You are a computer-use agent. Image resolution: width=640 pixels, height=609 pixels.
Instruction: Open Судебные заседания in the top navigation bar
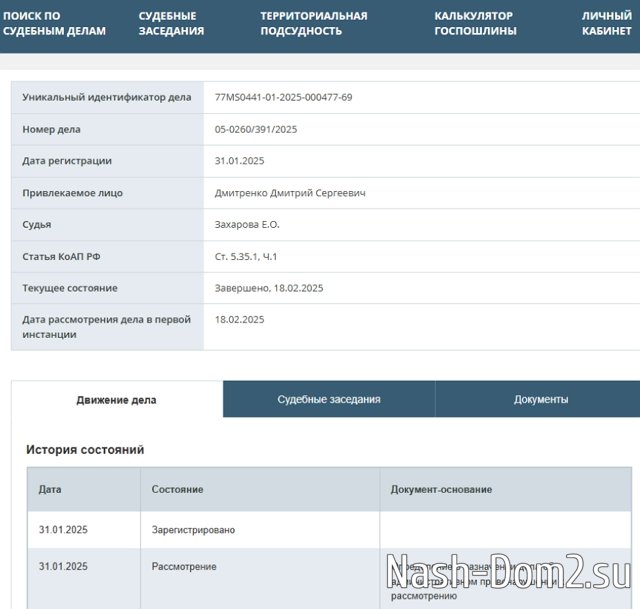[x=171, y=23]
